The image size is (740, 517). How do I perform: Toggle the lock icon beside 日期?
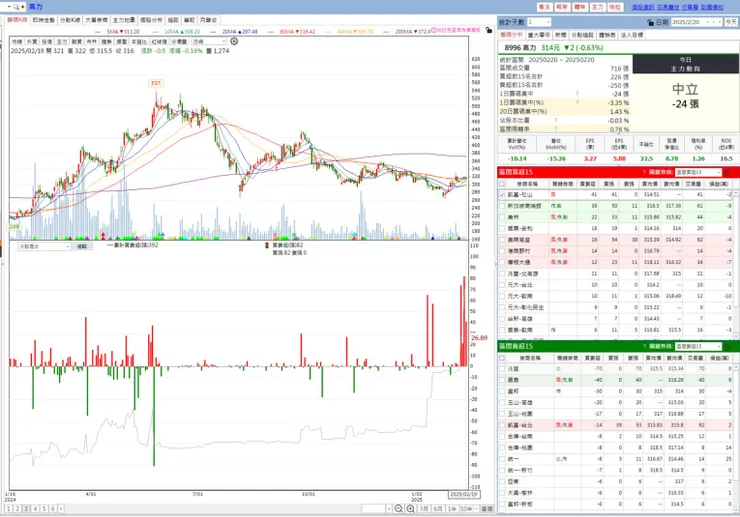click(x=650, y=22)
